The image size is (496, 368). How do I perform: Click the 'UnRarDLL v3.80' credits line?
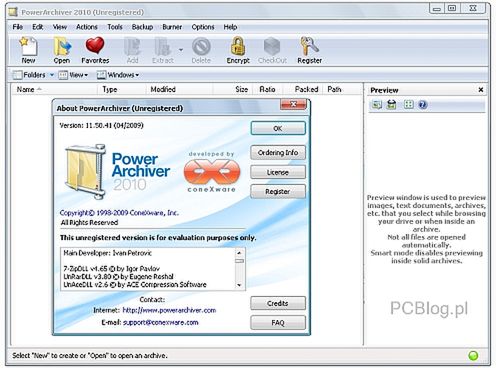[118, 277]
